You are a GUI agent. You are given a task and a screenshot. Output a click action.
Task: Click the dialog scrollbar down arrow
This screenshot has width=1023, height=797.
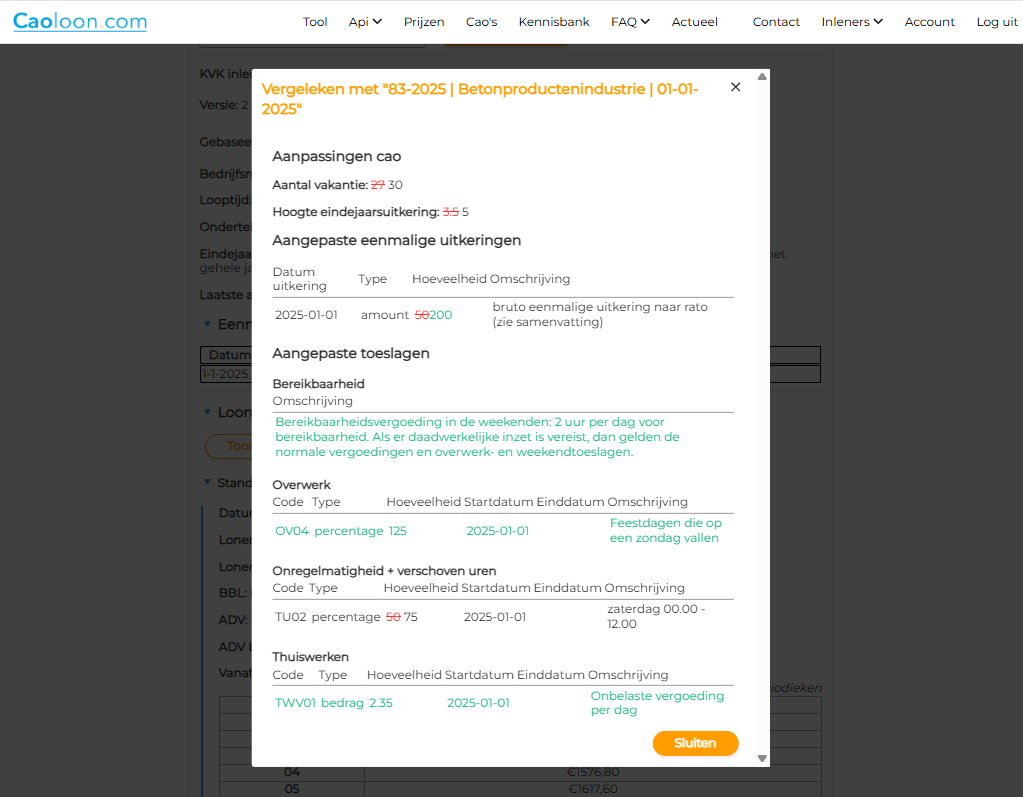coord(762,759)
